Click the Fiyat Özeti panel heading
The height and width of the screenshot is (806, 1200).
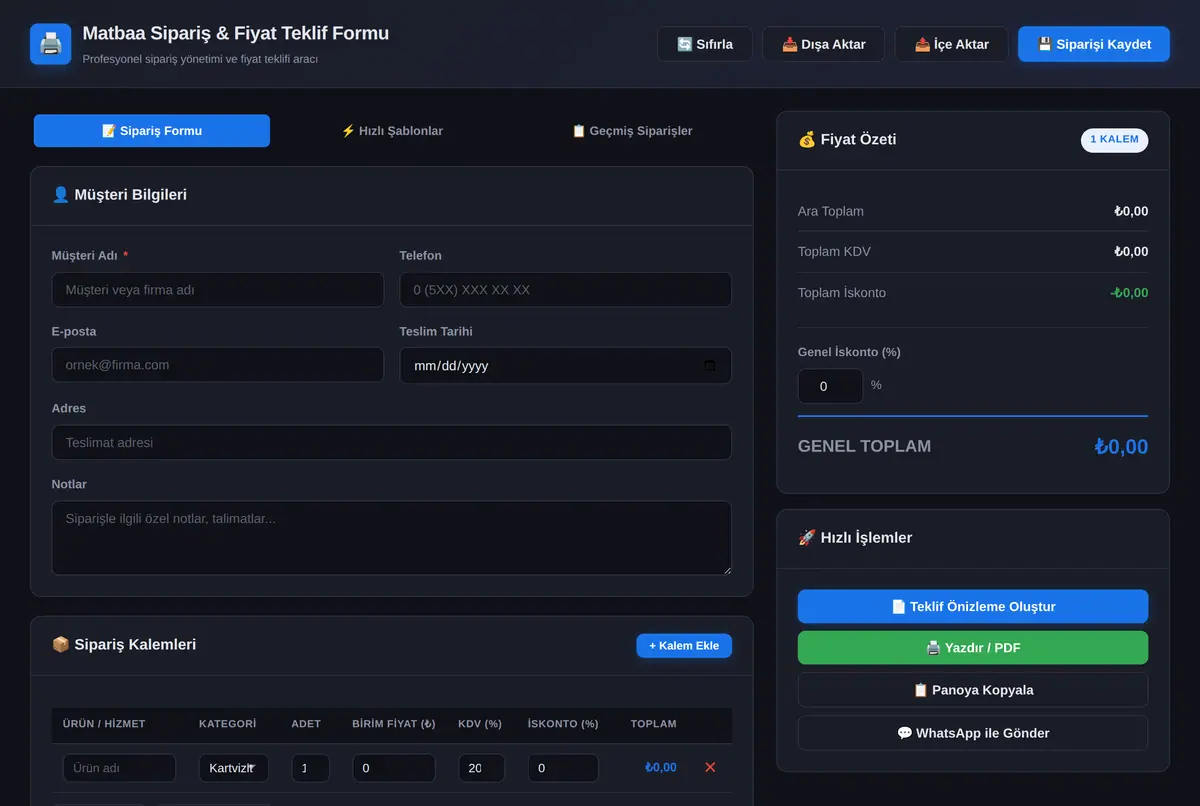pos(847,140)
